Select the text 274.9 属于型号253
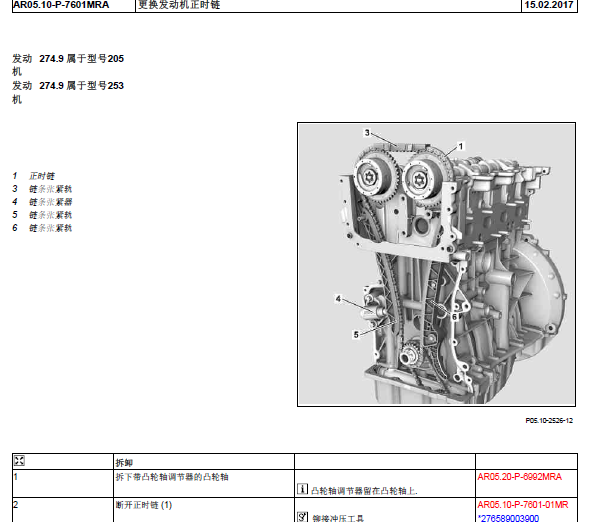The width and height of the screenshot is (599, 522). pyautogui.click(x=82, y=86)
